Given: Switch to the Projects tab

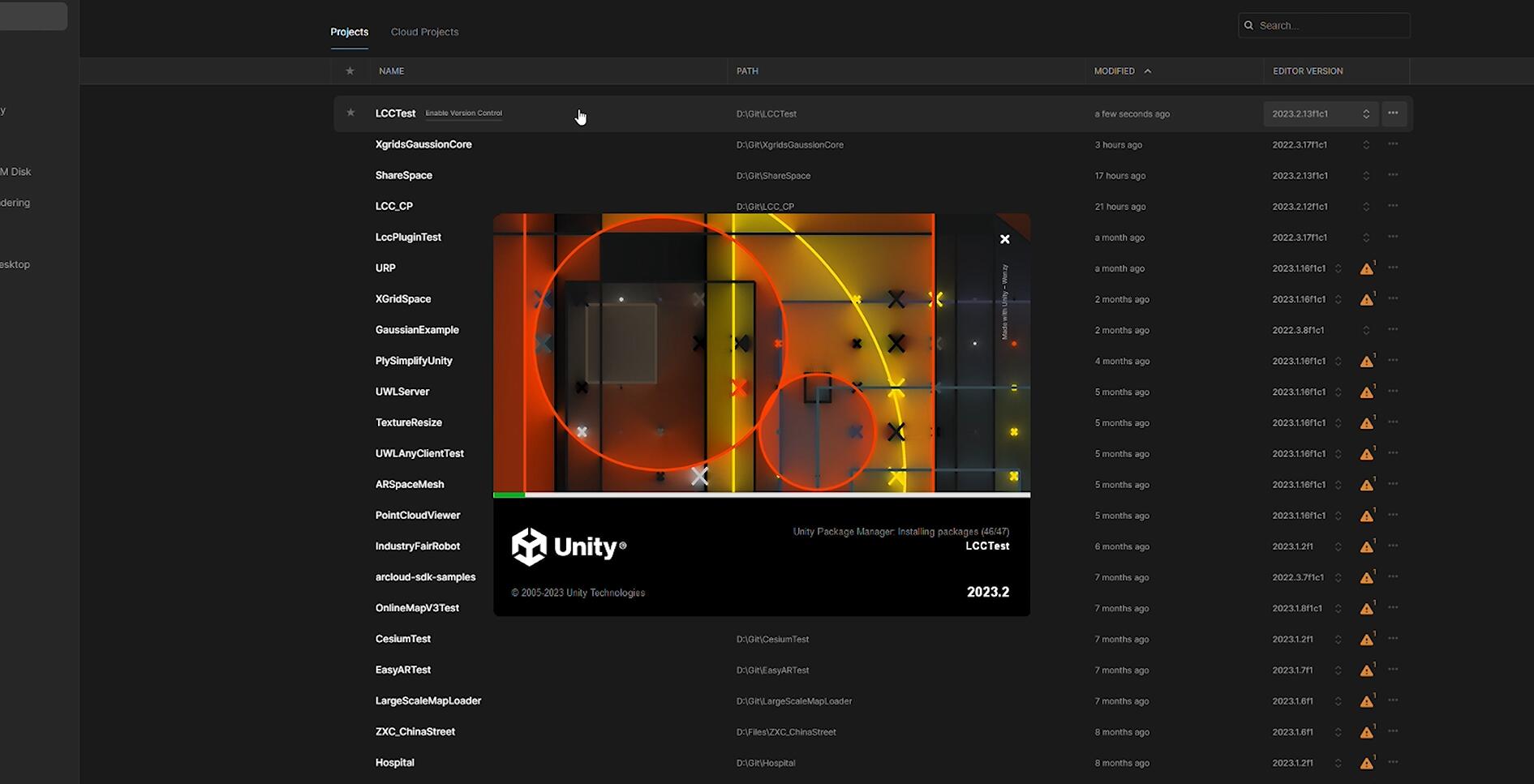Looking at the screenshot, I should 349,32.
